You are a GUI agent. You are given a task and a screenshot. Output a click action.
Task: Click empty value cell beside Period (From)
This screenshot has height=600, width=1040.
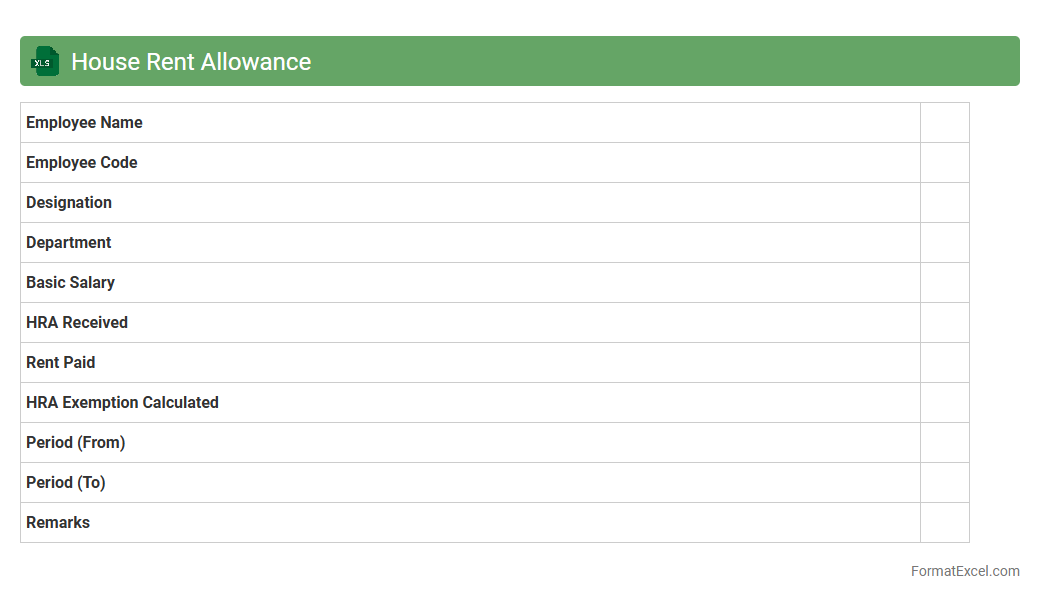point(944,442)
